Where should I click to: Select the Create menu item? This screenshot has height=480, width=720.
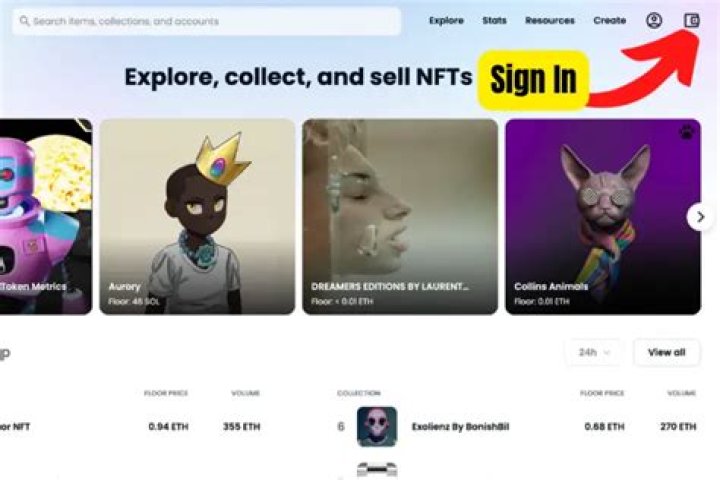pyautogui.click(x=610, y=21)
